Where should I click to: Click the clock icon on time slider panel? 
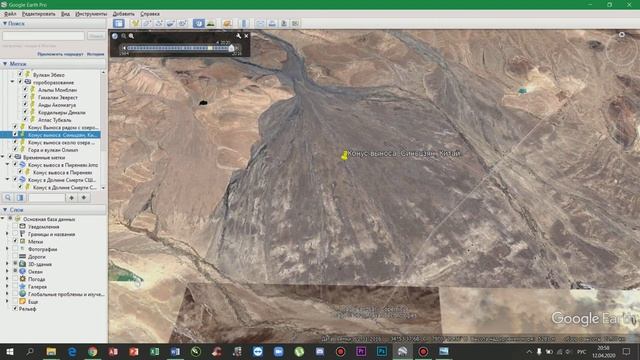tap(115, 36)
